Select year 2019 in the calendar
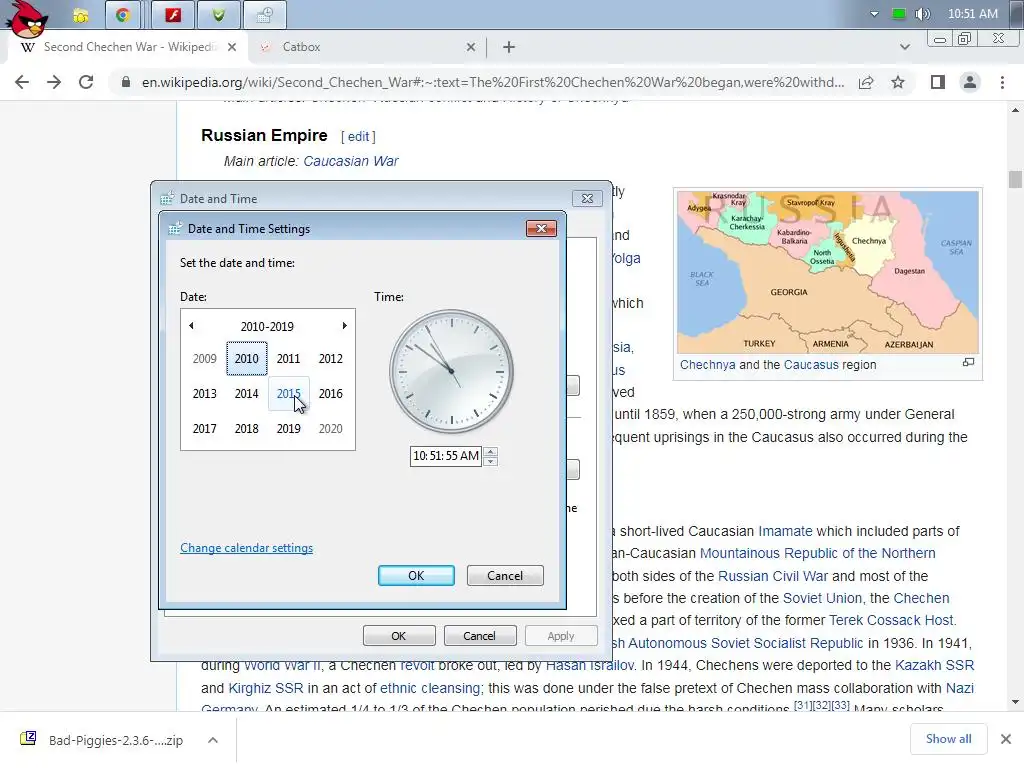Viewport: 1024px width, 768px height. pos(289,429)
